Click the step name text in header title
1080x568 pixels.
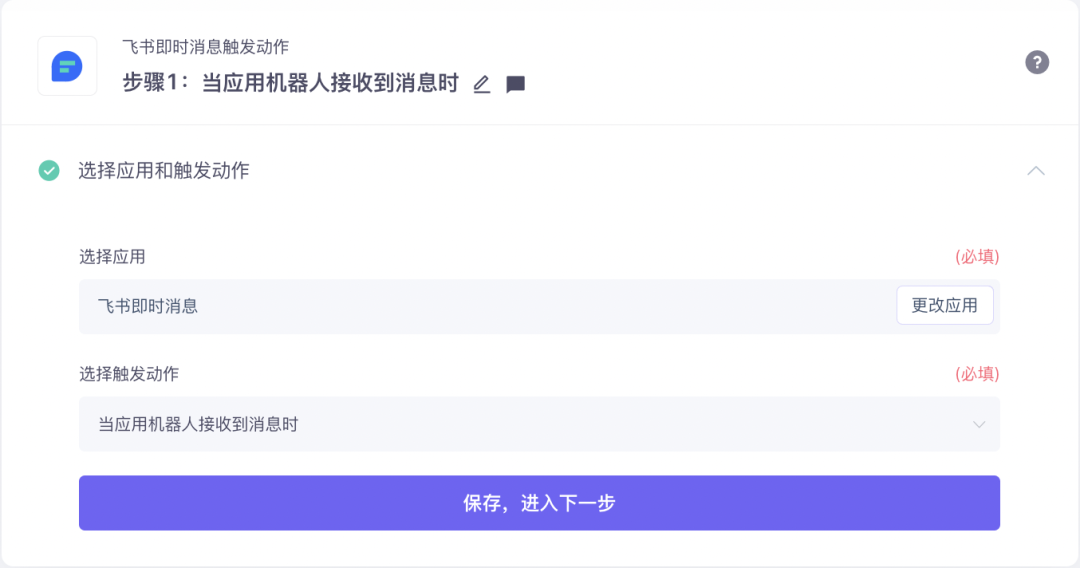pos(330,84)
